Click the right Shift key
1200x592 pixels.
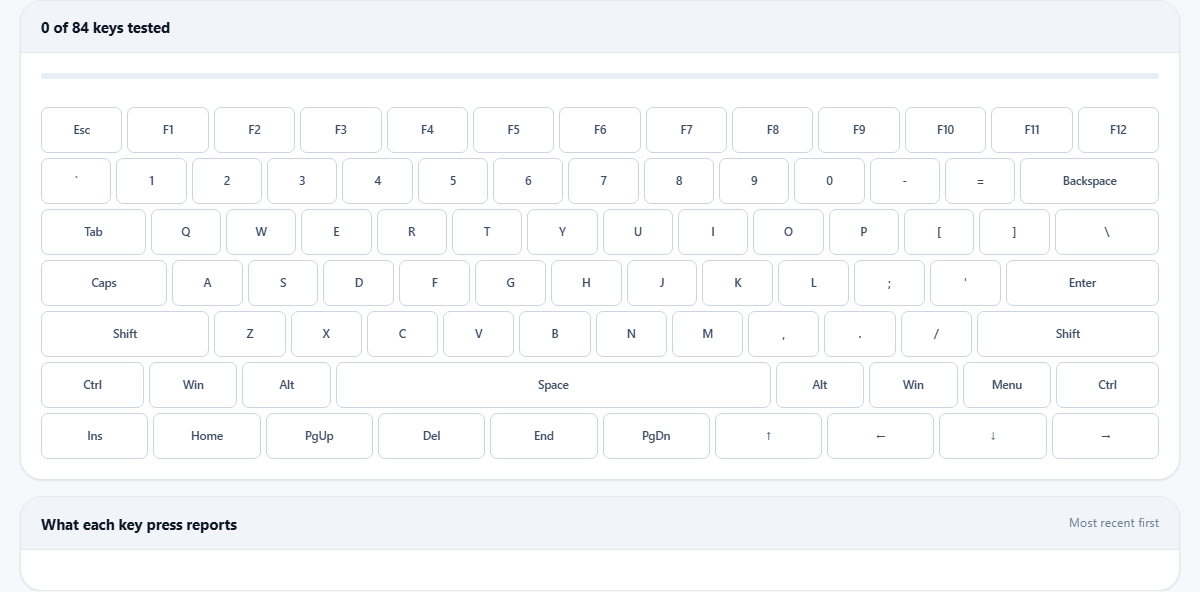(1068, 334)
